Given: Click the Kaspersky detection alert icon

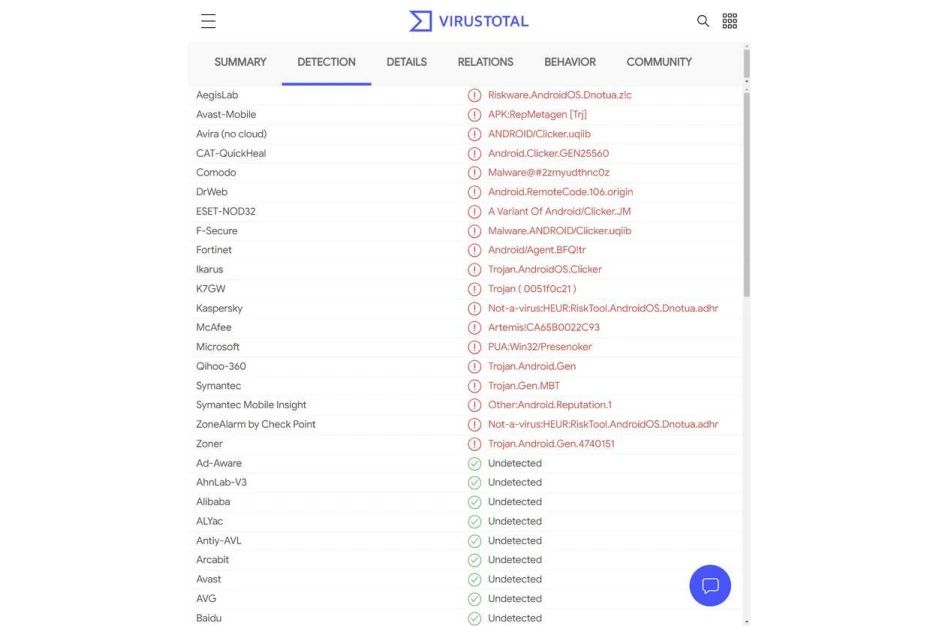Looking at the screenshot, I should (x=474, y=308).
